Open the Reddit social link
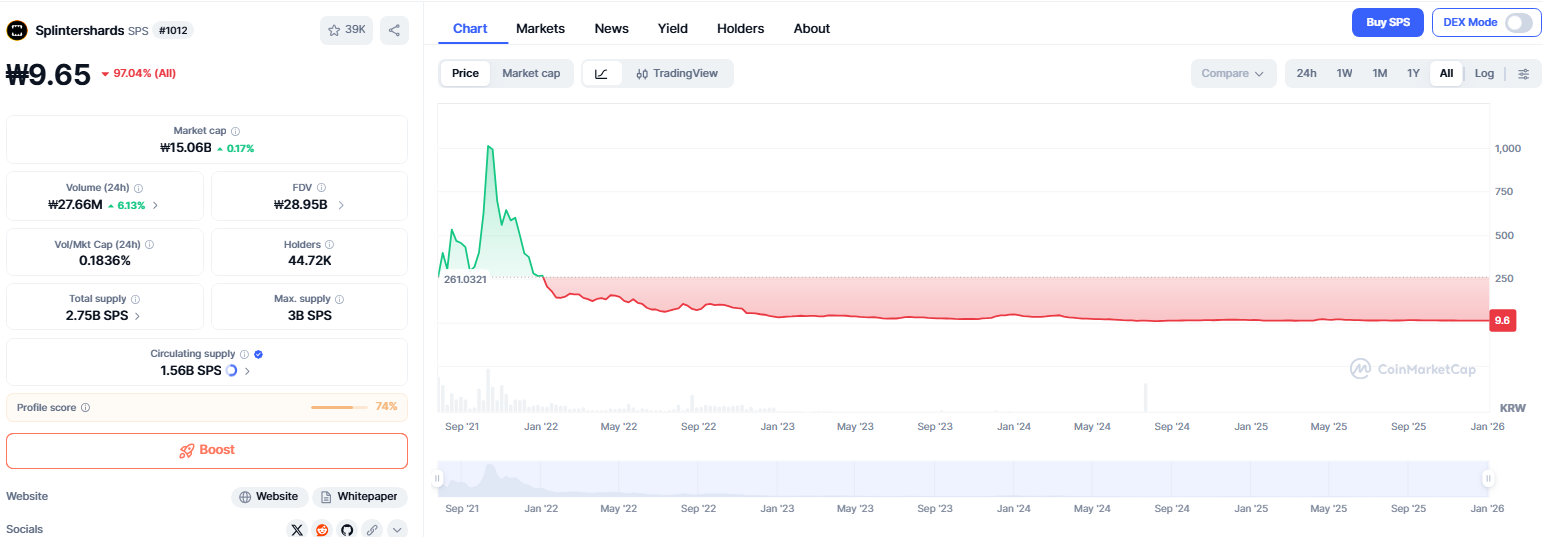 322,530
